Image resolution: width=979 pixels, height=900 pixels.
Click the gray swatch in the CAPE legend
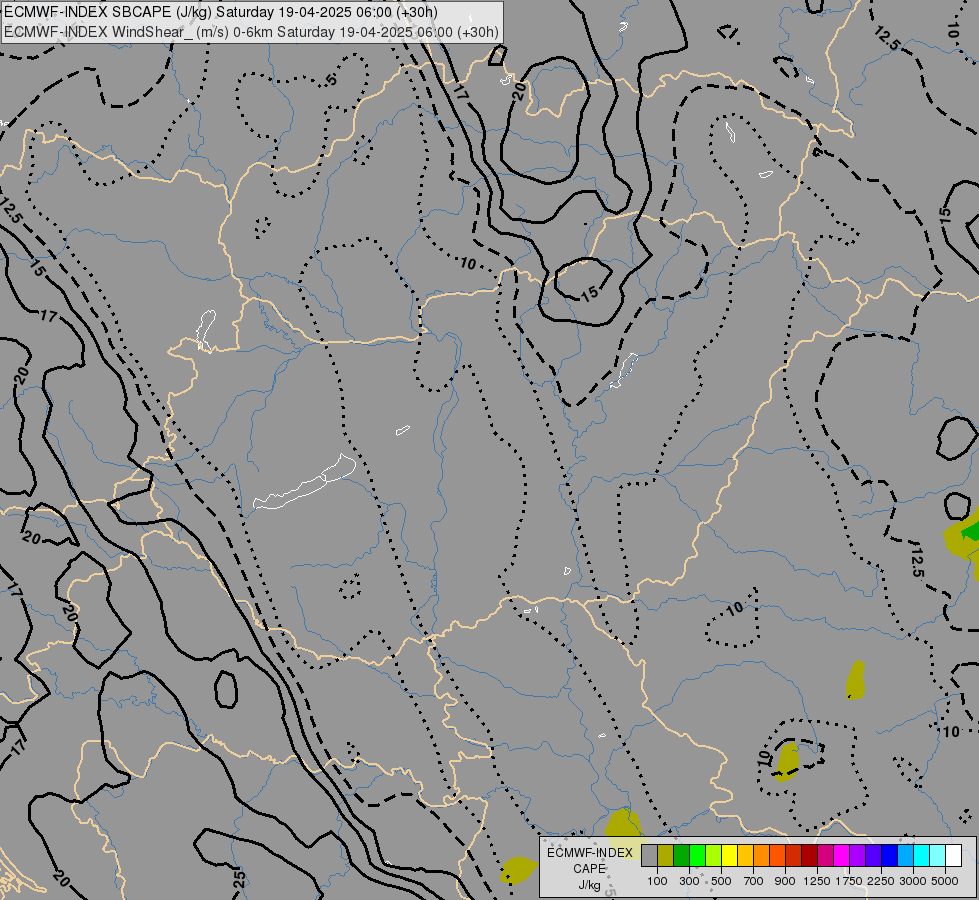[x=649, y=856]
